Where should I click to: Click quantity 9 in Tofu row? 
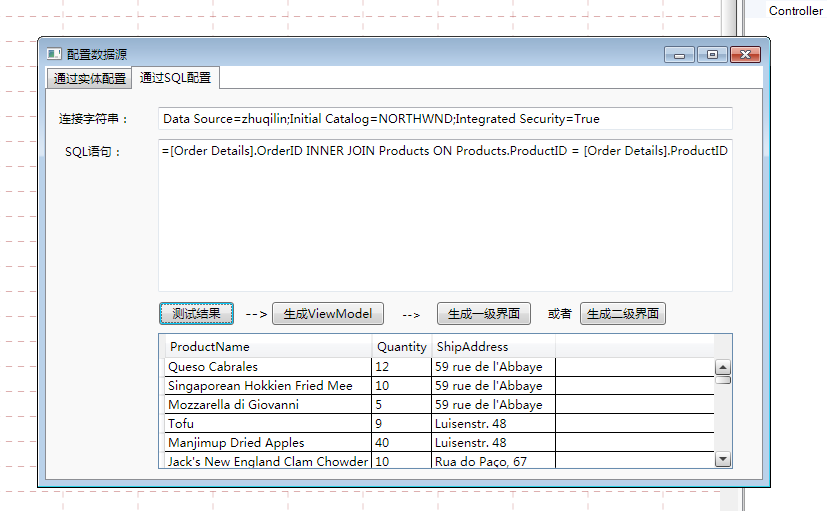tap(402, 423)
